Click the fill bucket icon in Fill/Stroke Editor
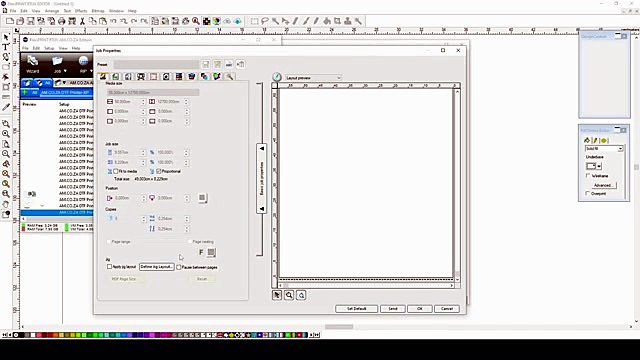This screenshot has height=360, width=640. (x=587, y=140)
